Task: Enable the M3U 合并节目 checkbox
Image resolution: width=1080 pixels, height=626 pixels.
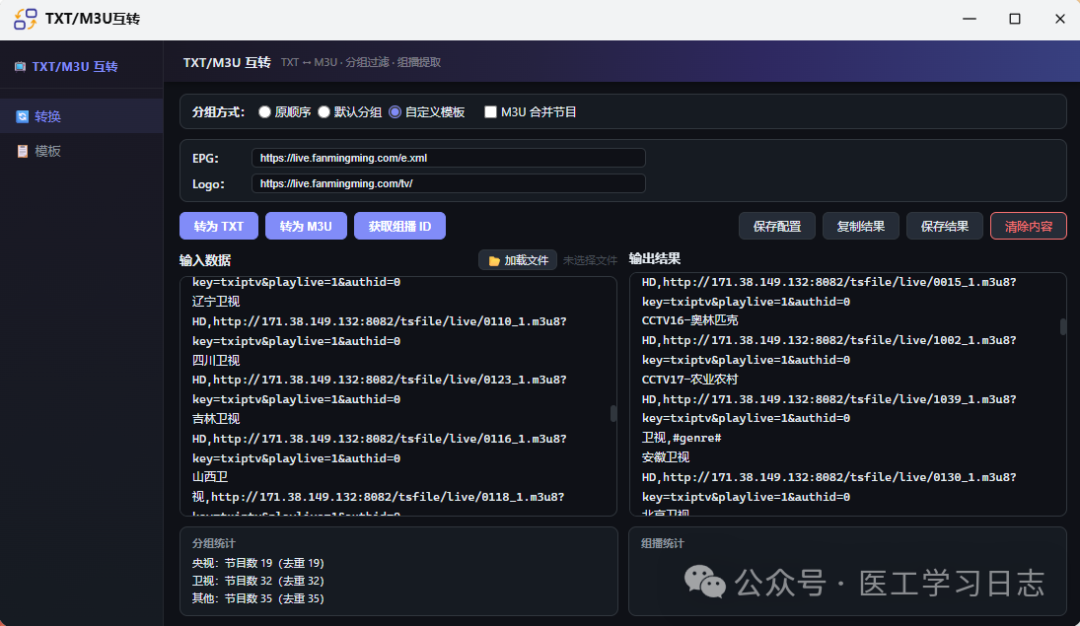Action: point(490,111)
